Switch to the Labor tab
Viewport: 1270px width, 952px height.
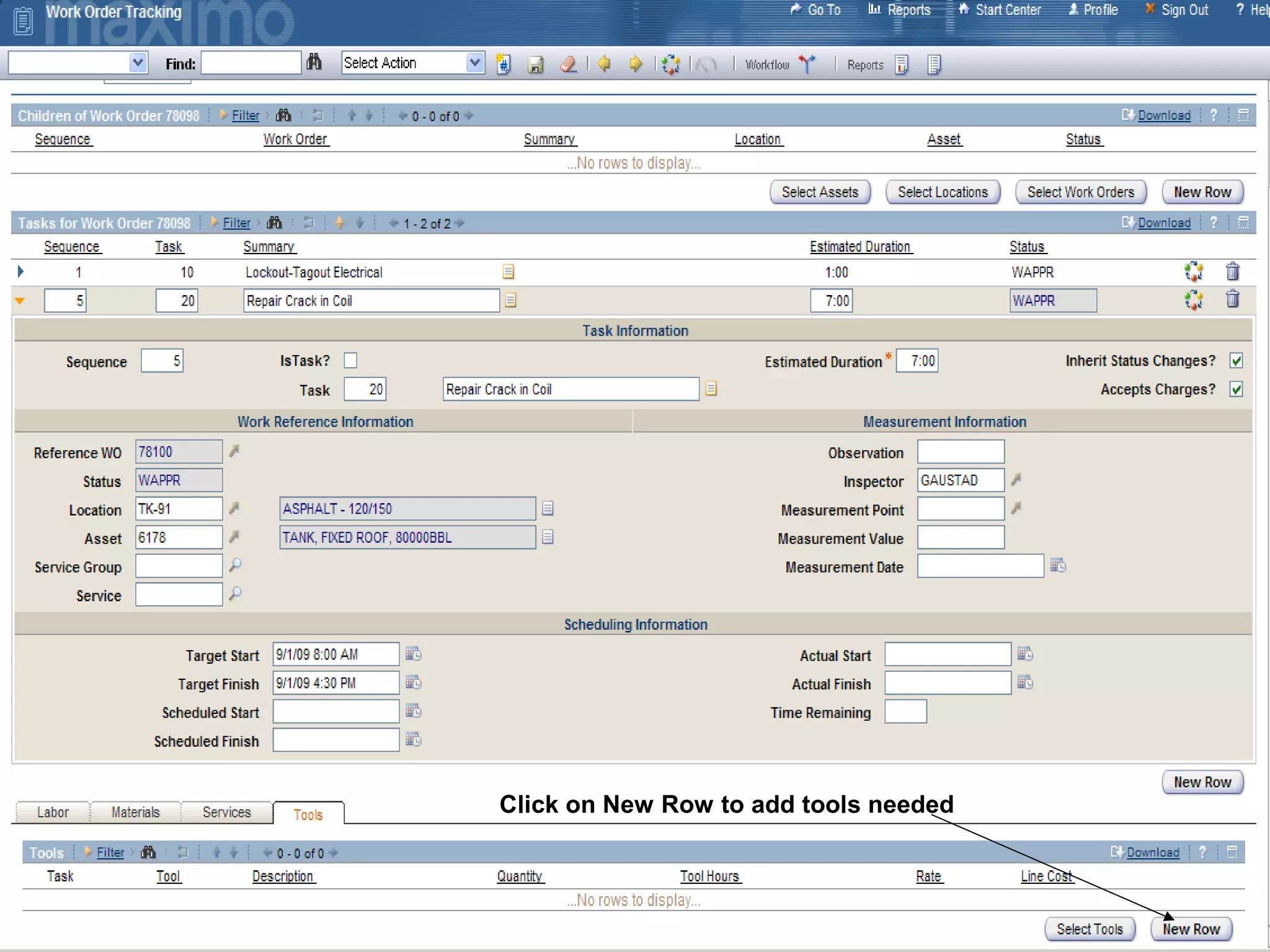[x=53, y=812]
